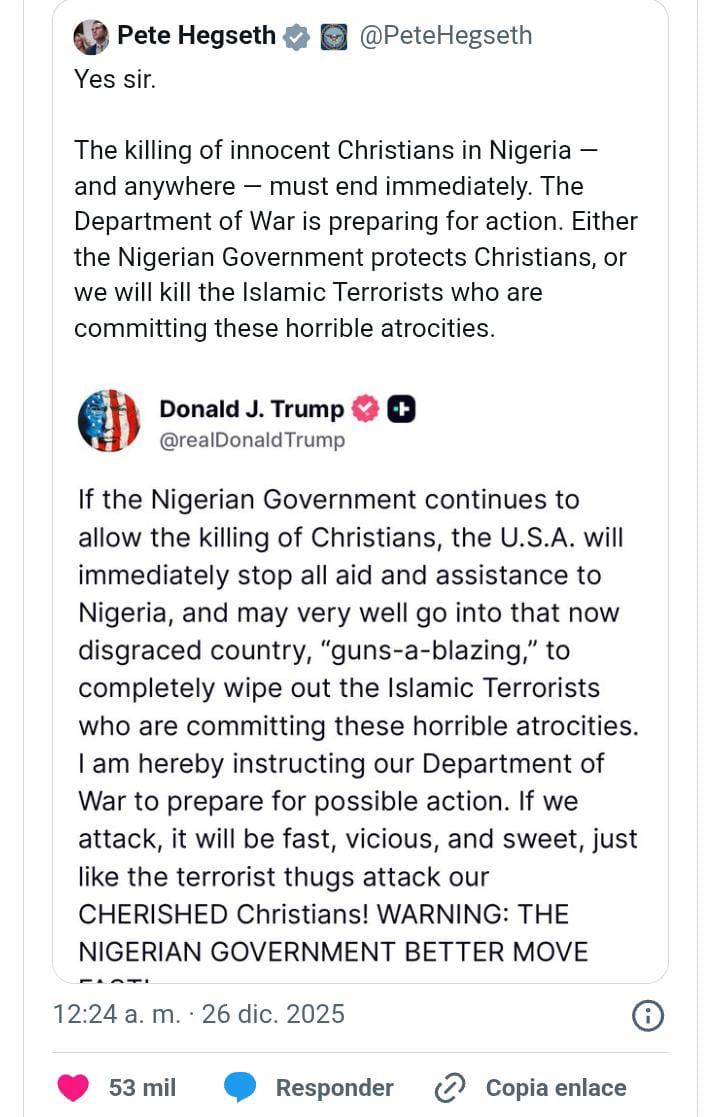720x1117 pixels.
Task: Open the @realDonaldTrump handle
Action: point(252,440)
